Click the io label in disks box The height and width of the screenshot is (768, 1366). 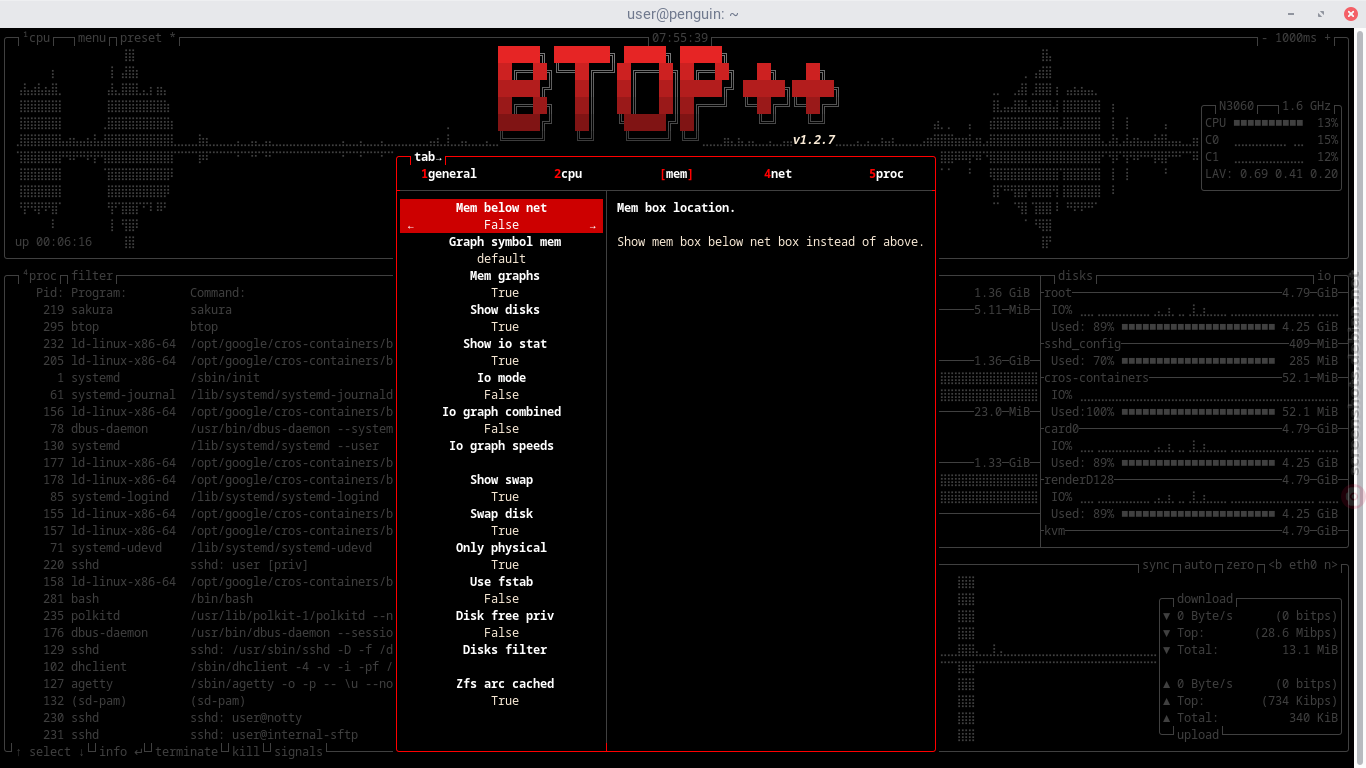(1324, 276)
